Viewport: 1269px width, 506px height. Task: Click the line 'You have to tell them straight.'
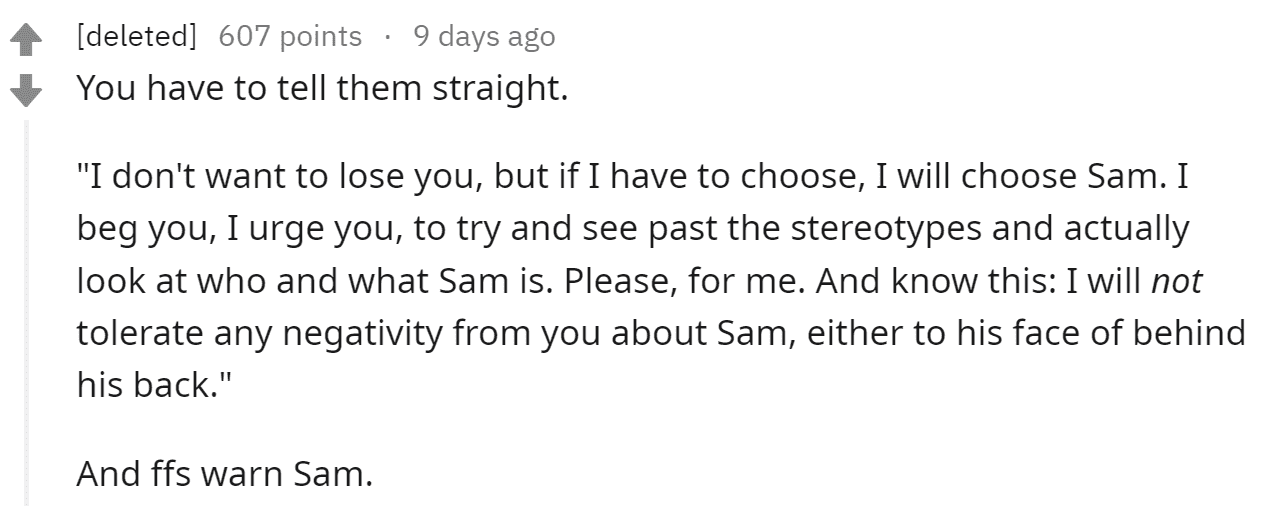coord(322,90)
